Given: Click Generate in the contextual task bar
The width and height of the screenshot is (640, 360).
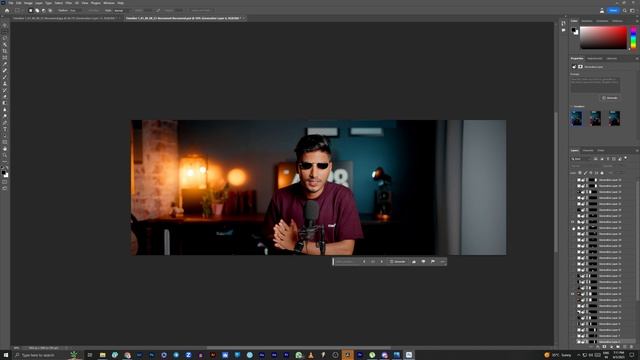Looking at the screenshot, I should tap(397, 262).
